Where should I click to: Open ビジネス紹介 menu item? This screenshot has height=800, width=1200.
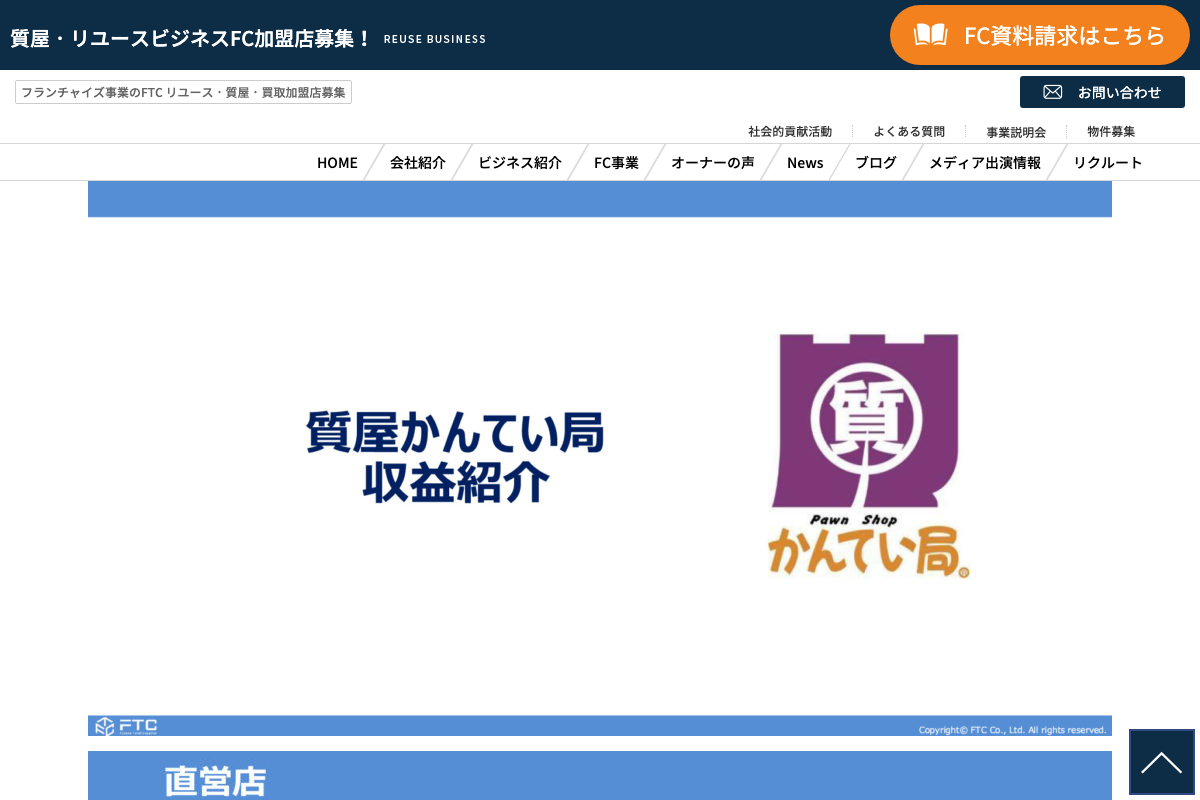[520, 162]
